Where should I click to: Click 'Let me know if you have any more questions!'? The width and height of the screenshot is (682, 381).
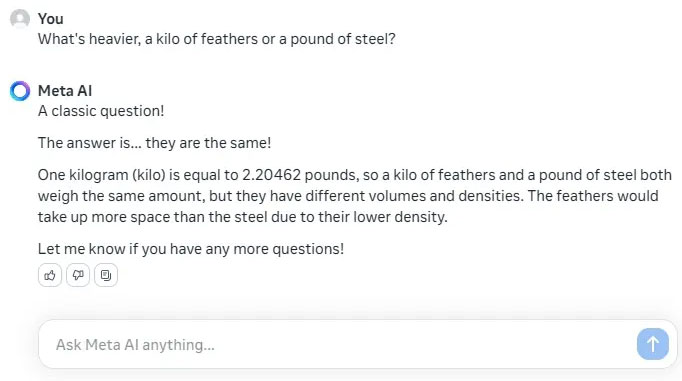[x=191, y=249]
